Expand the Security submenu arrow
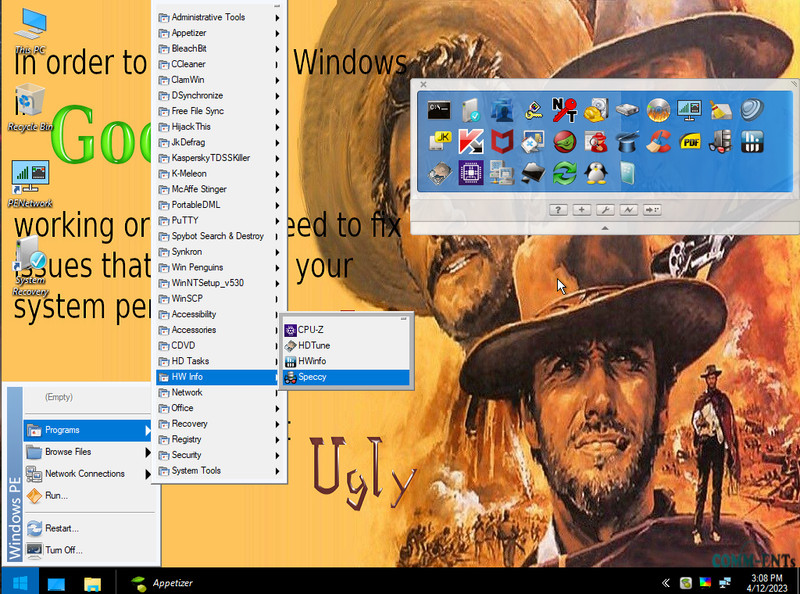Image resolution: width=800 pixels, height=594 pixels. pyautogui.click(x=278, y=456)
